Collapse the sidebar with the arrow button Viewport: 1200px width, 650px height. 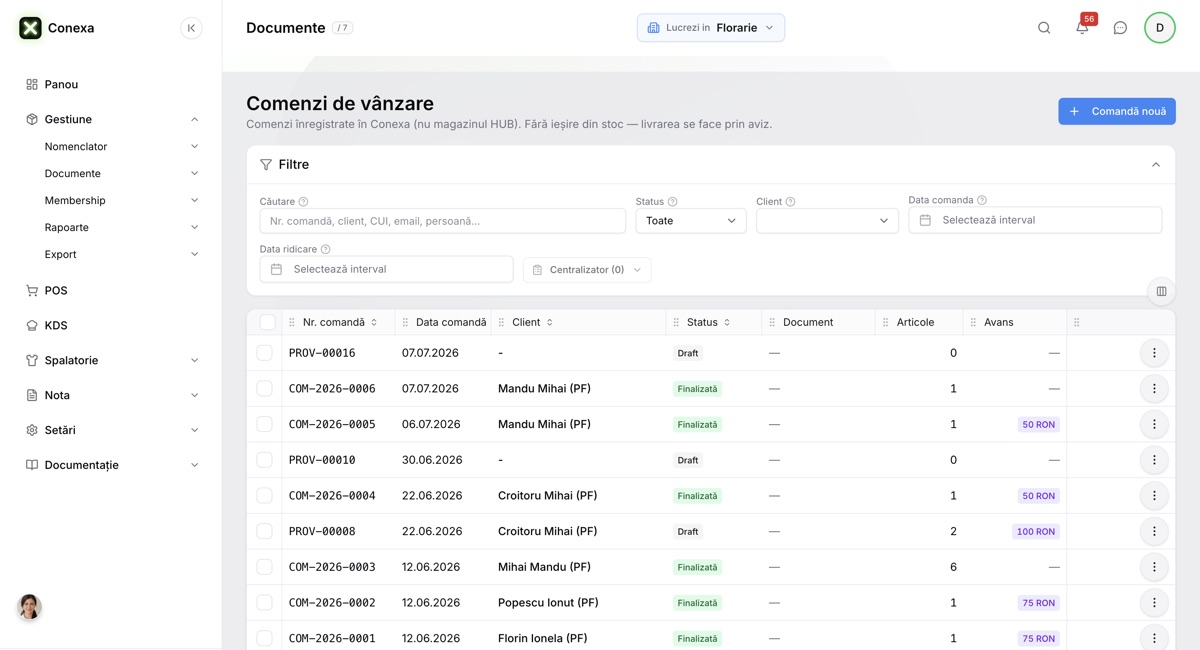(191, 28)
